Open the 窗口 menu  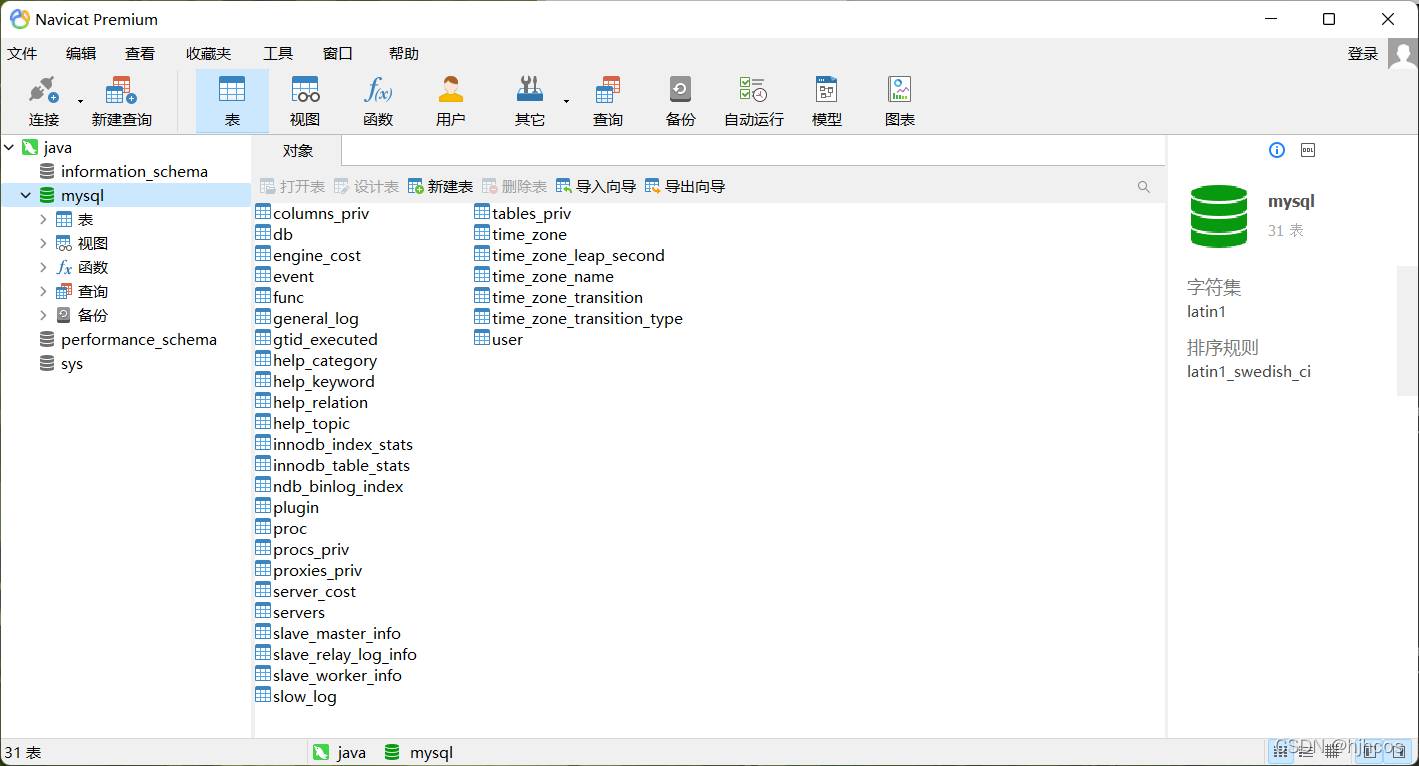[x=338, y=54]
